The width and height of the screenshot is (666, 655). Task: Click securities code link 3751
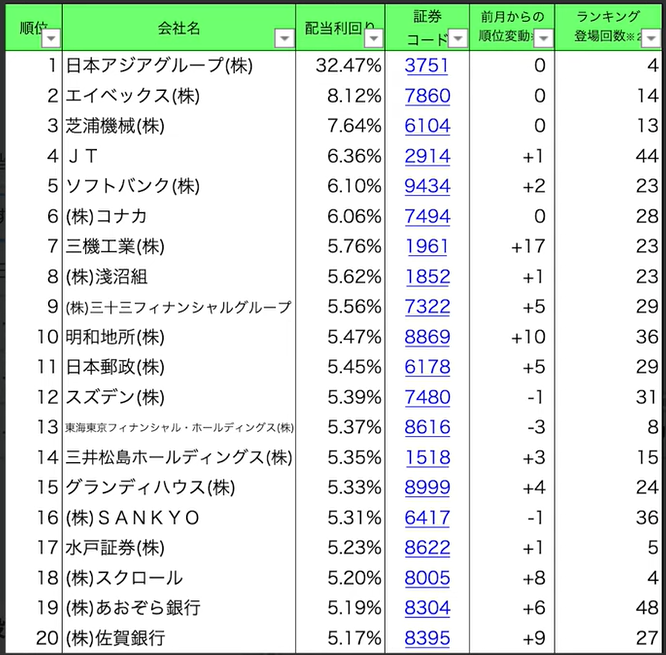pos(427,66)
